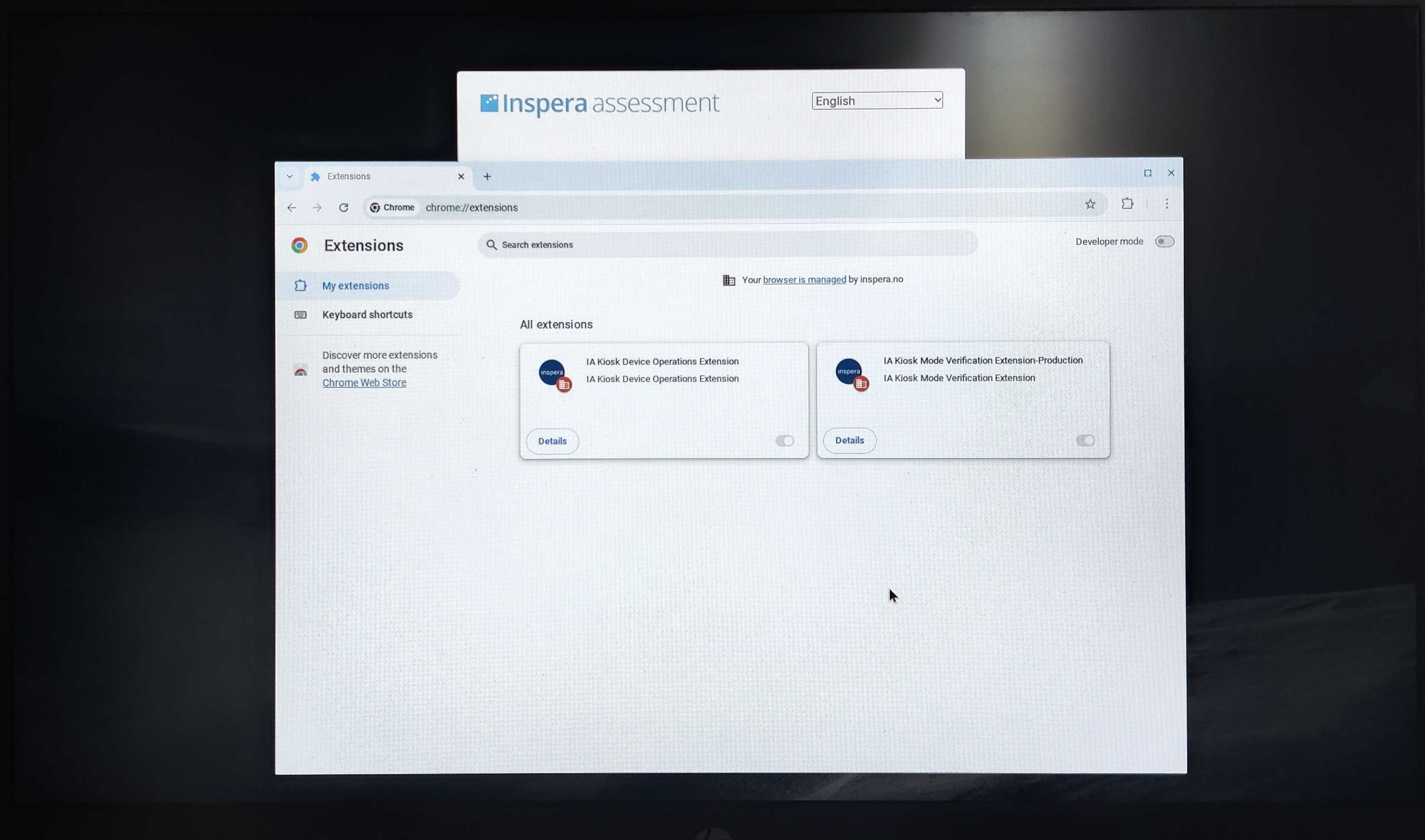Click the forward navigation arrow

pyautogui.click(x=317, y=208)
